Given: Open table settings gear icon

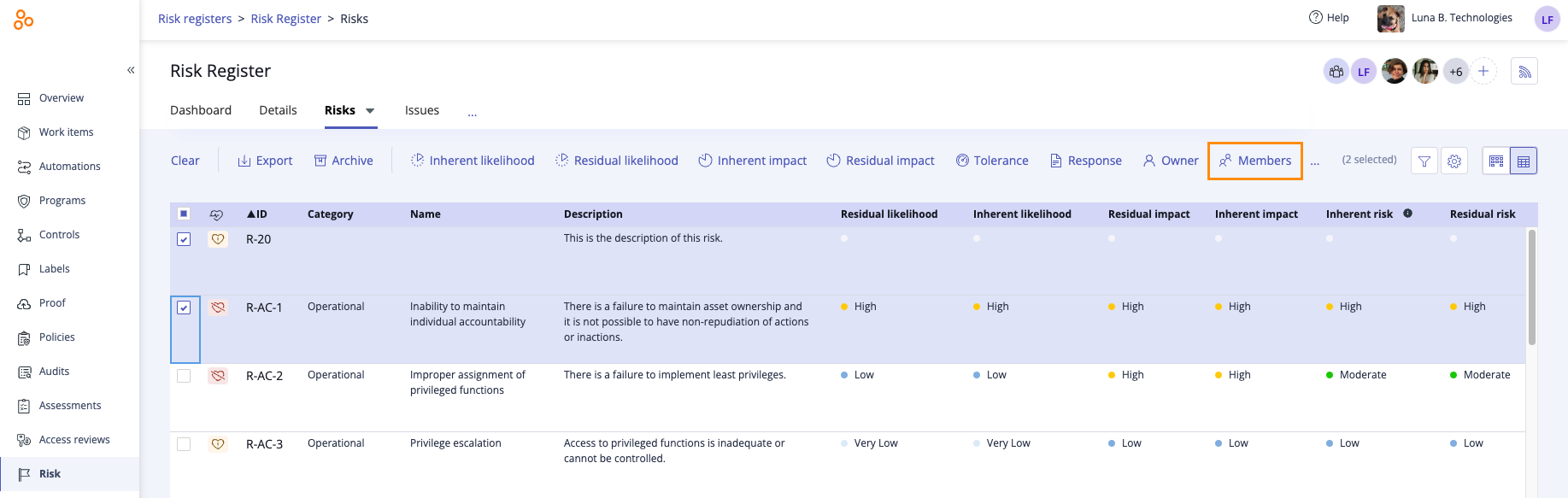Looking at the screenshot, I should point(1454,161).
